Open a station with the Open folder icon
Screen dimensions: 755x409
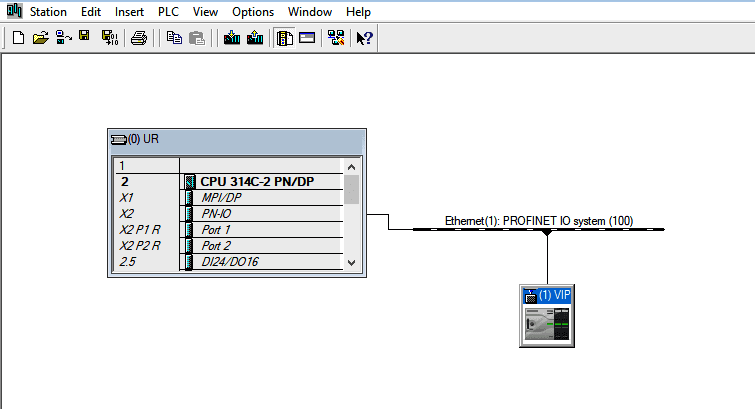tap(41, 38)
